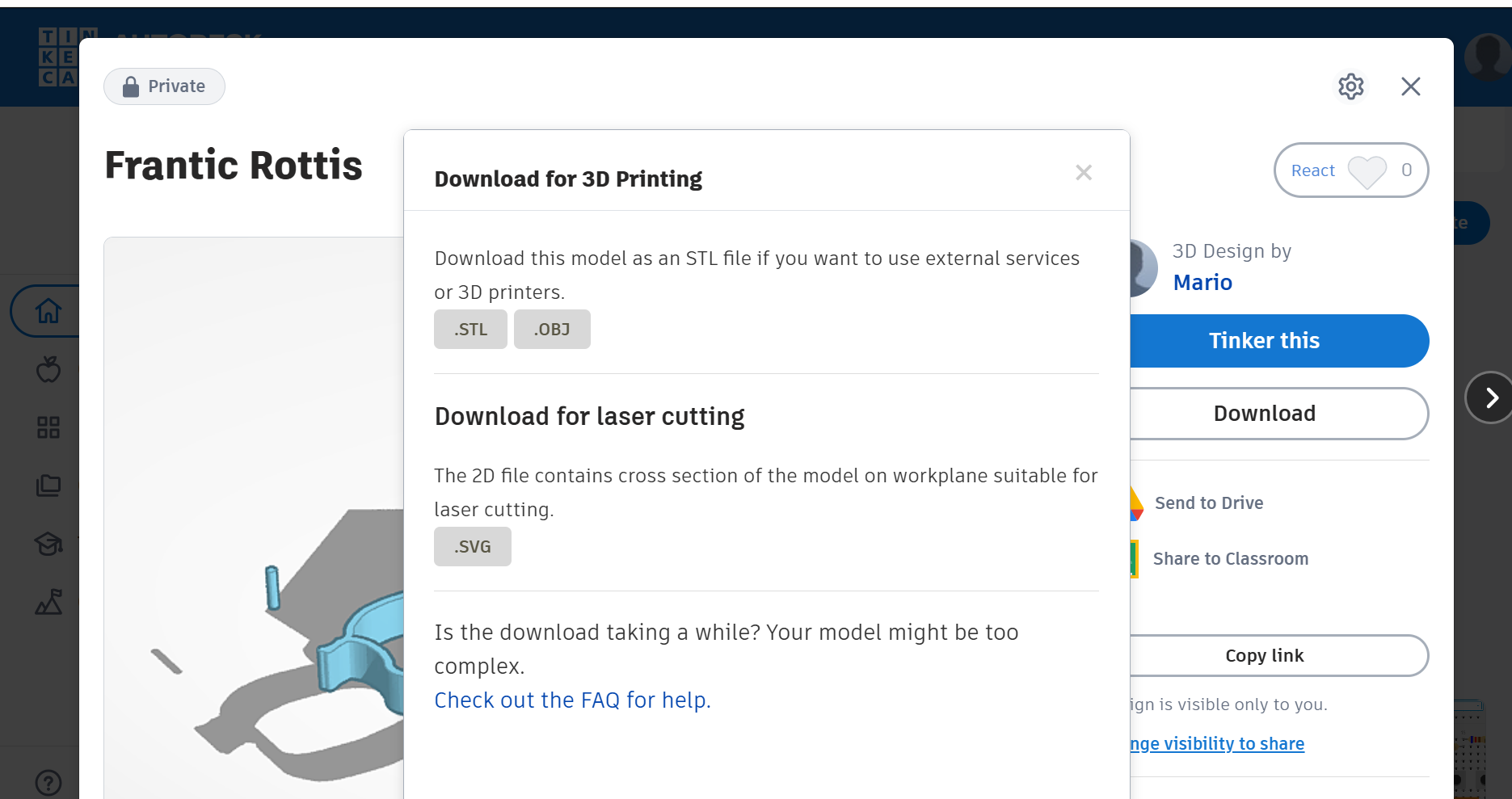Toggle the Private visibility badge
This screenshot has height=799, width=1512.
164,86
